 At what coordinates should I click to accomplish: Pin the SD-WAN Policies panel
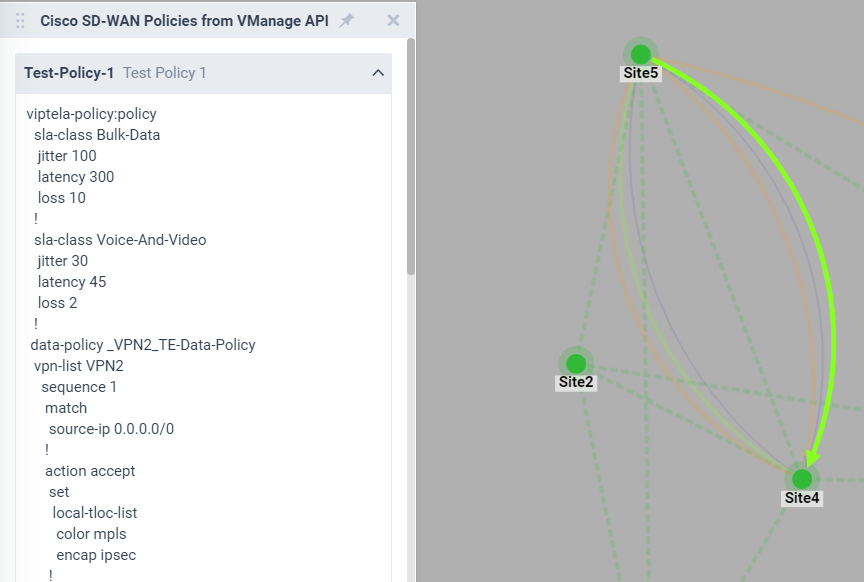click(346, 21)
